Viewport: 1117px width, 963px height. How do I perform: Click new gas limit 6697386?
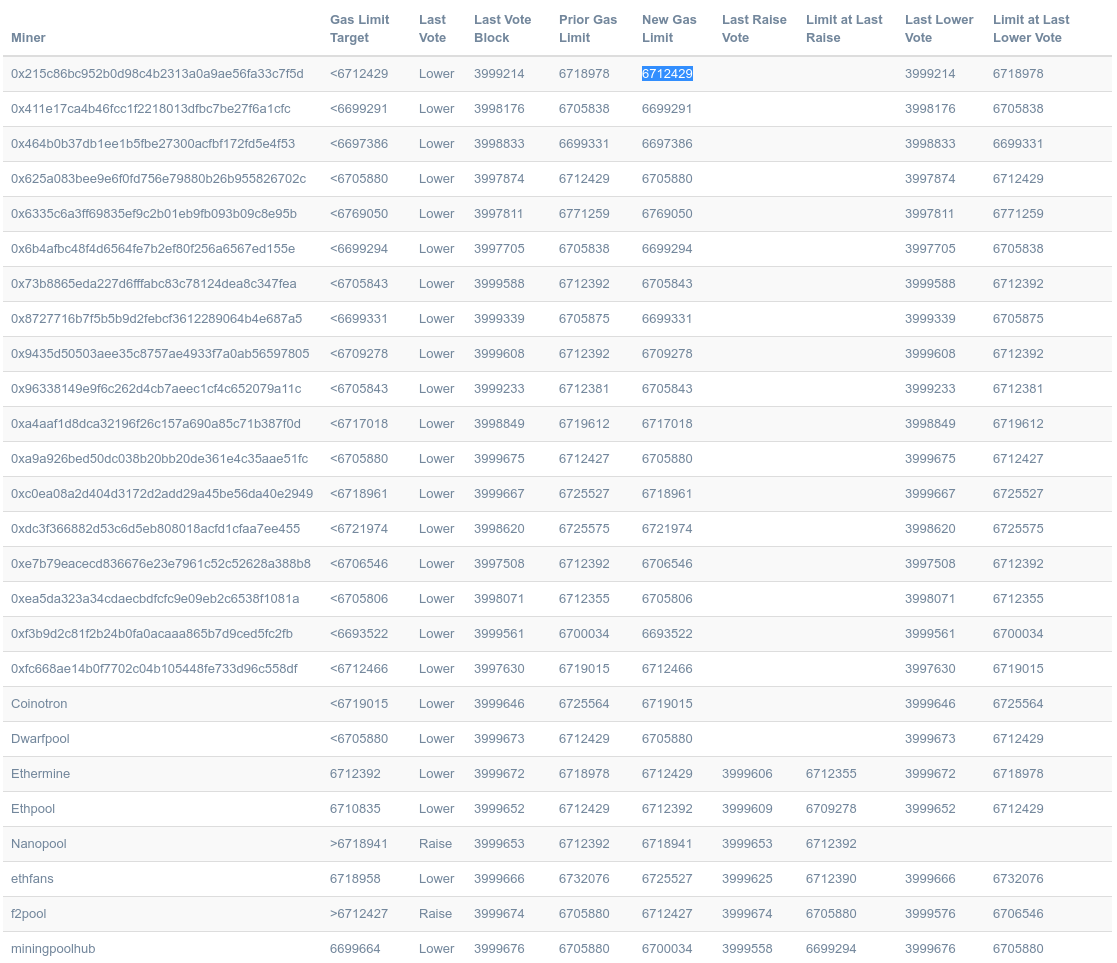point(667,143)
